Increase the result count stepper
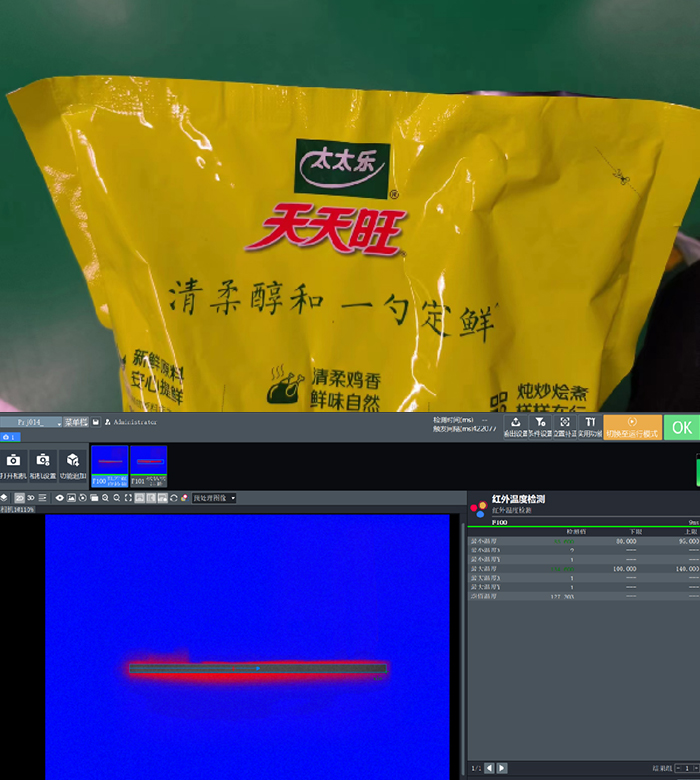The image size is (700, 780). click(696, 765)
